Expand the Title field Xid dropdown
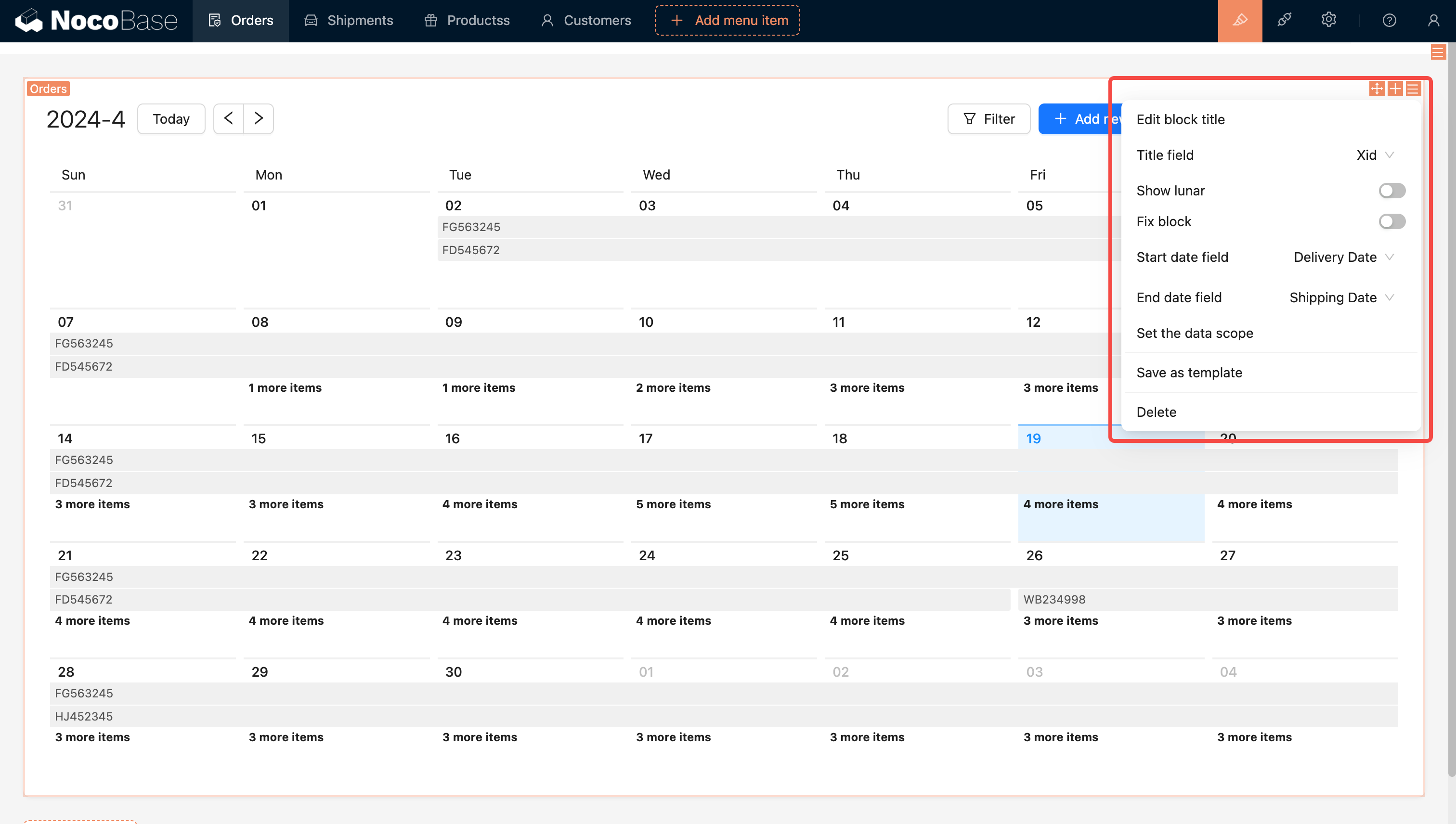The height and width of the screenshot is (824, 1456). point(1375,155)
